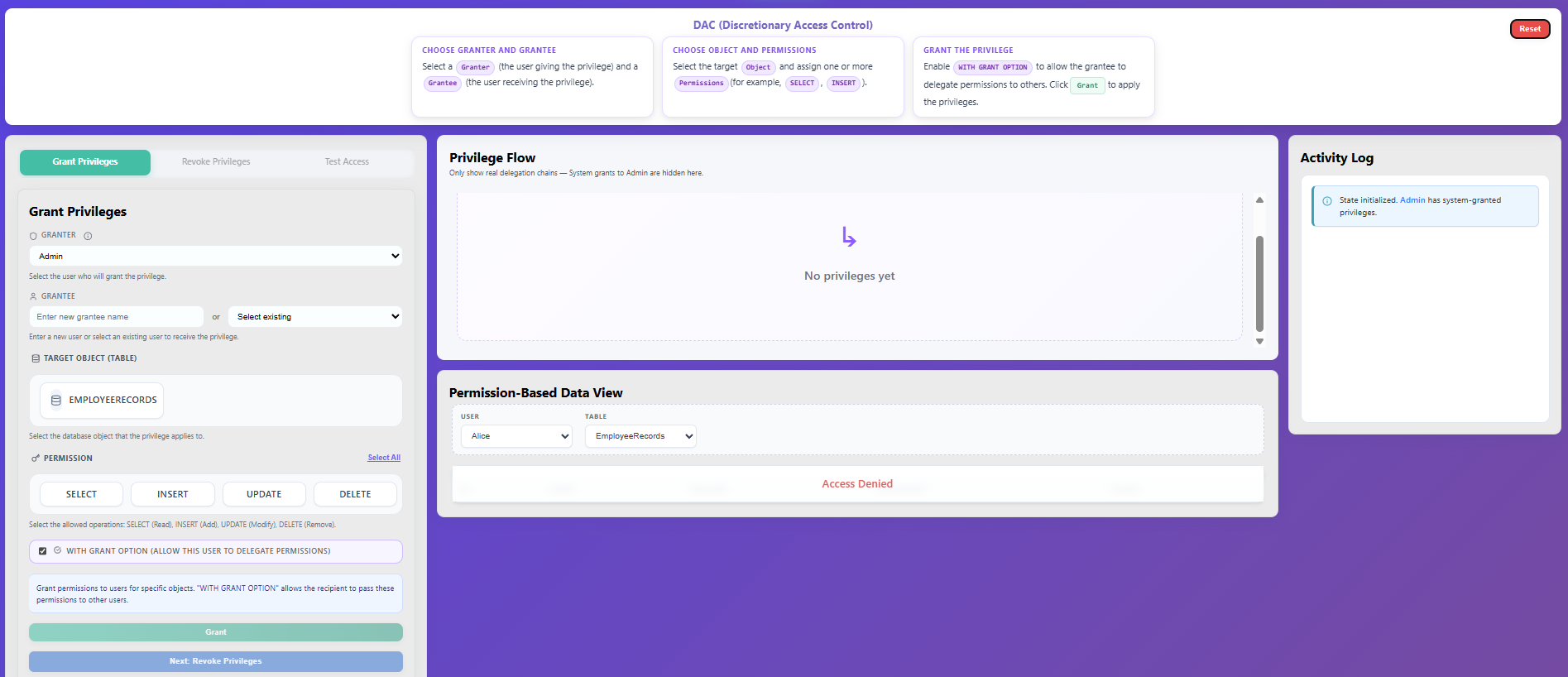Open the Granter Admin dropdown
The image size is (1568, 677).
[x=215, y=257]
